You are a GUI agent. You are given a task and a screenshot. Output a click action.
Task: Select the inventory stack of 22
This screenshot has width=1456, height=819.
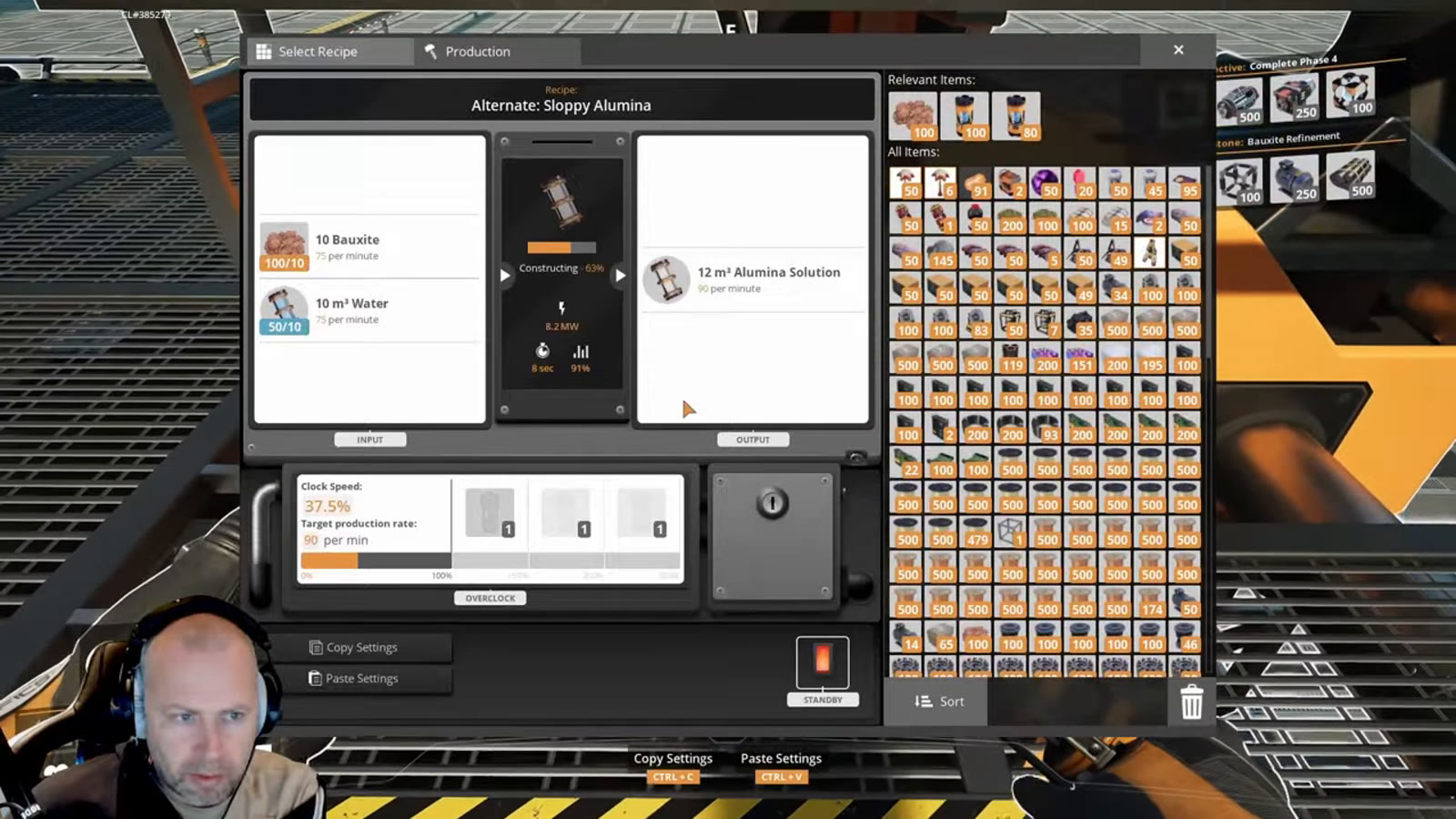click(906, 461)
